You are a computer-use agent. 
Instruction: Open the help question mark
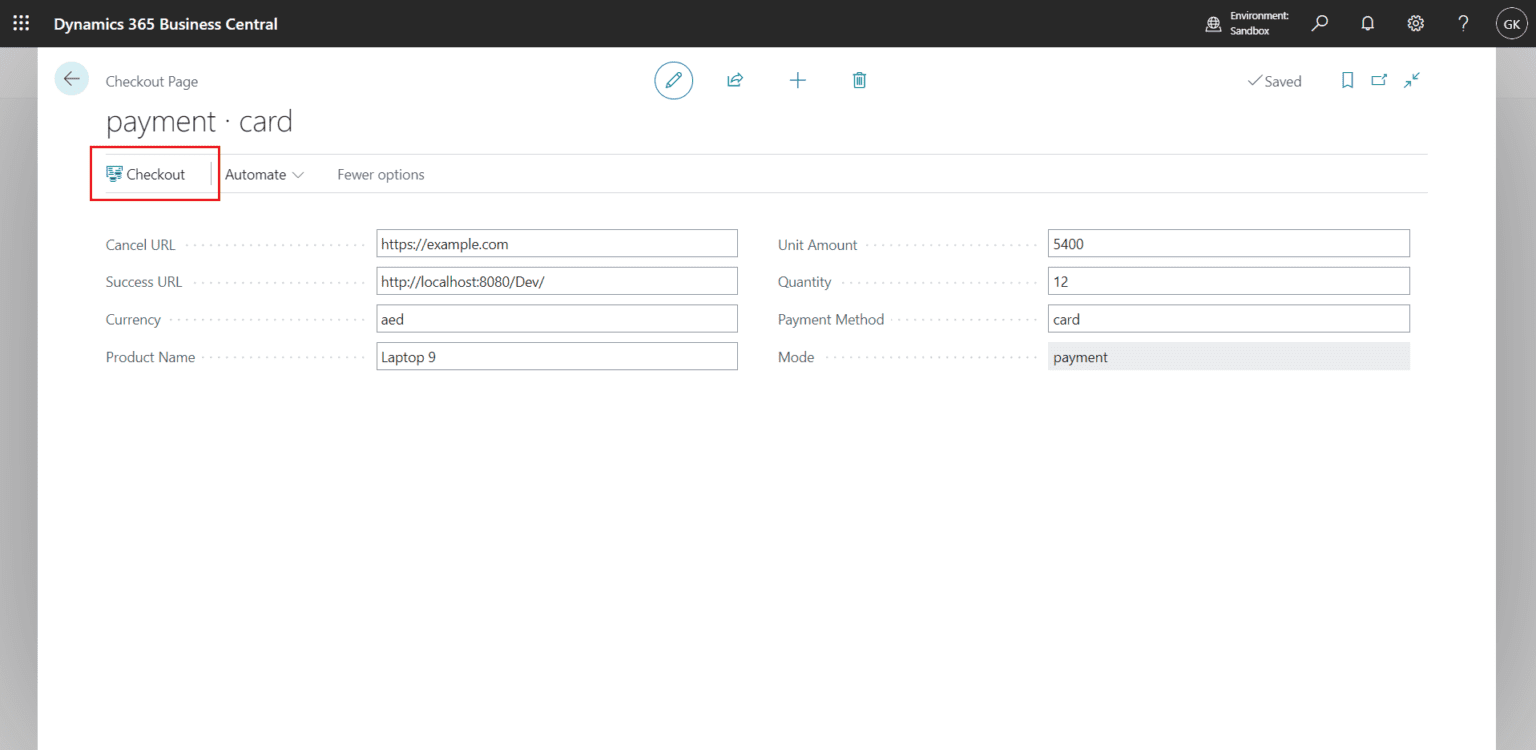tap(1462, 22)
